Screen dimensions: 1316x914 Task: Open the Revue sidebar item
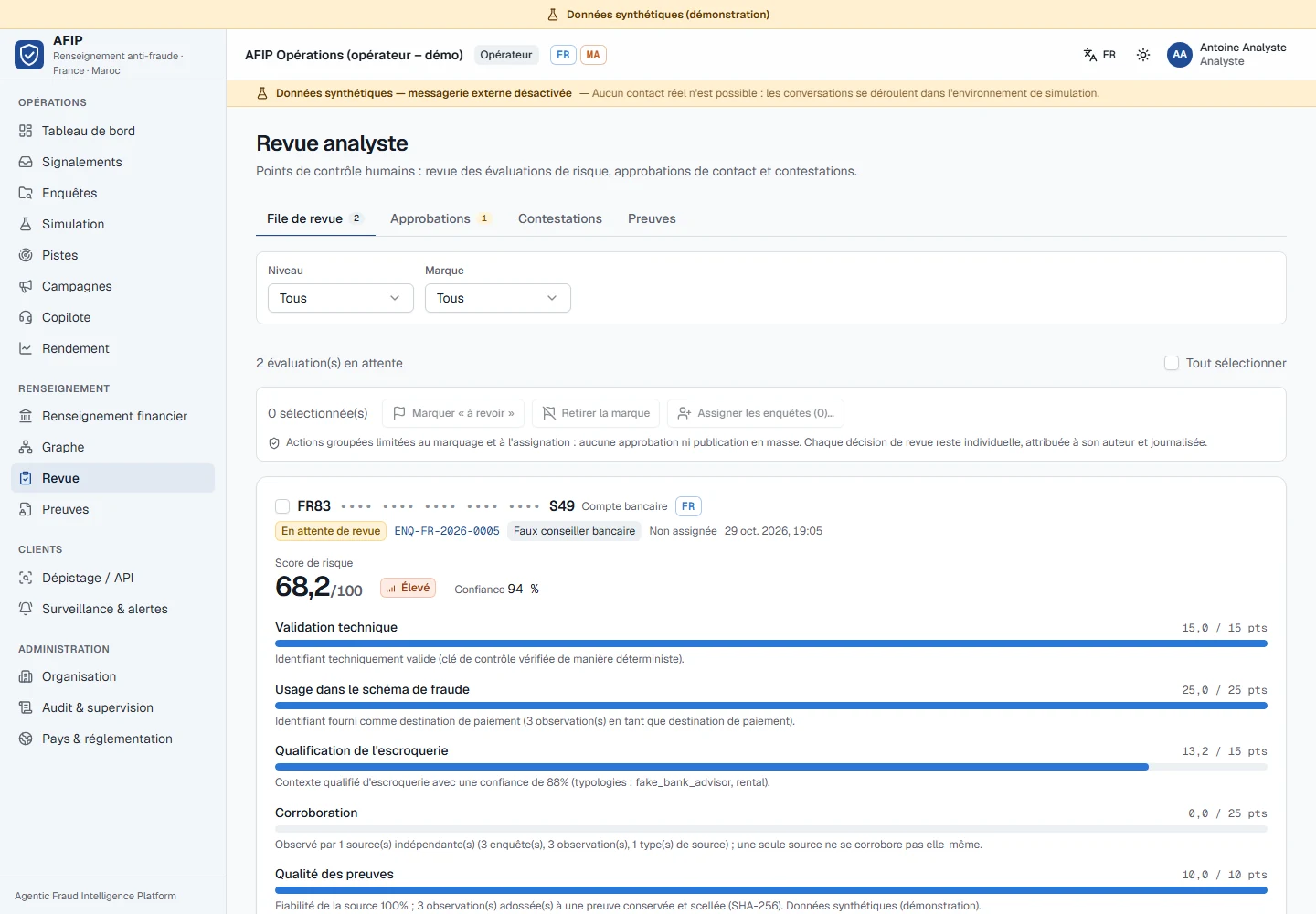tap(113, 478)
